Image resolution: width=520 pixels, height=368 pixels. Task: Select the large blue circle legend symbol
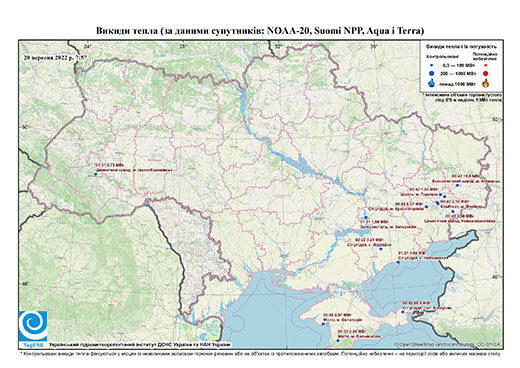pyautogui.click(x=432, y=73)
